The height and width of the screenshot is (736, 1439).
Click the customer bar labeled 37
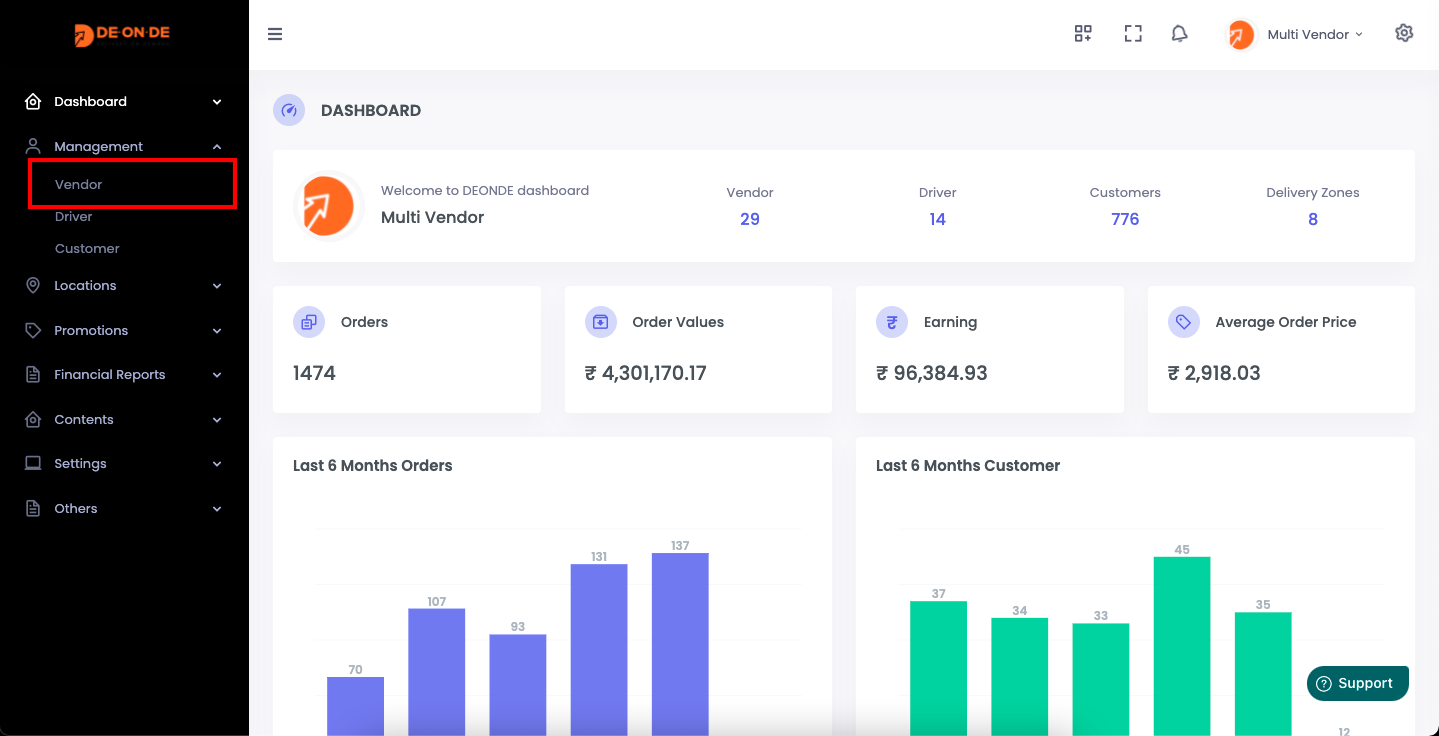[x=938, y=668]
